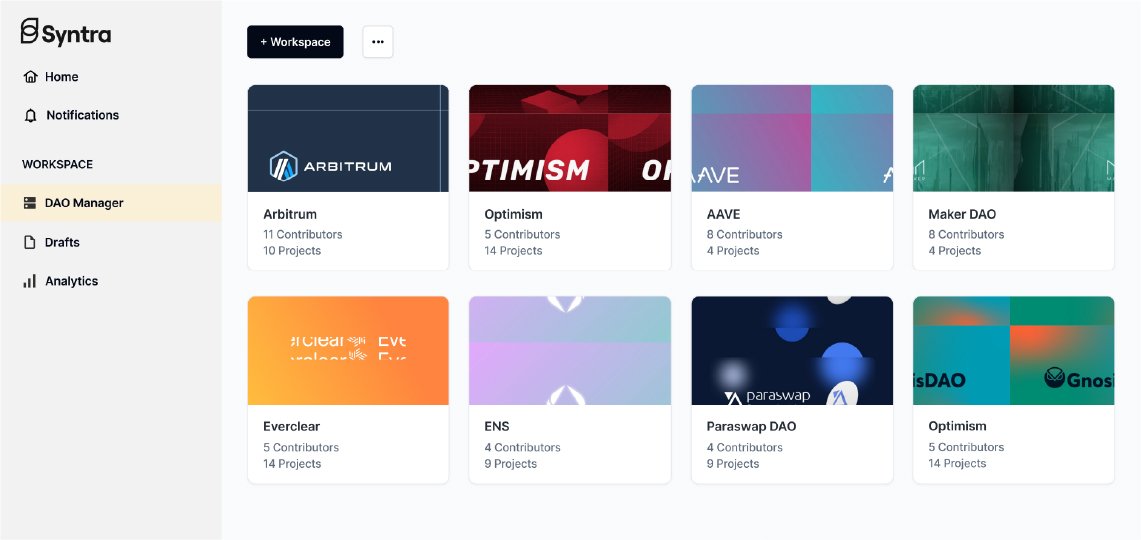Click the Drafts document icon
This screenshot has width=1141, height=540.
(x=30, y=242)
